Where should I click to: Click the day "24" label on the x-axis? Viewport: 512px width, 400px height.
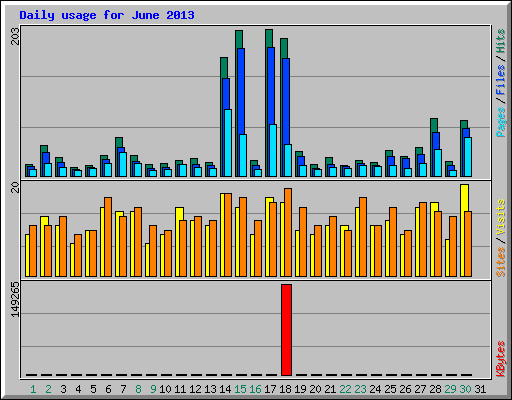tap(375, 389)
